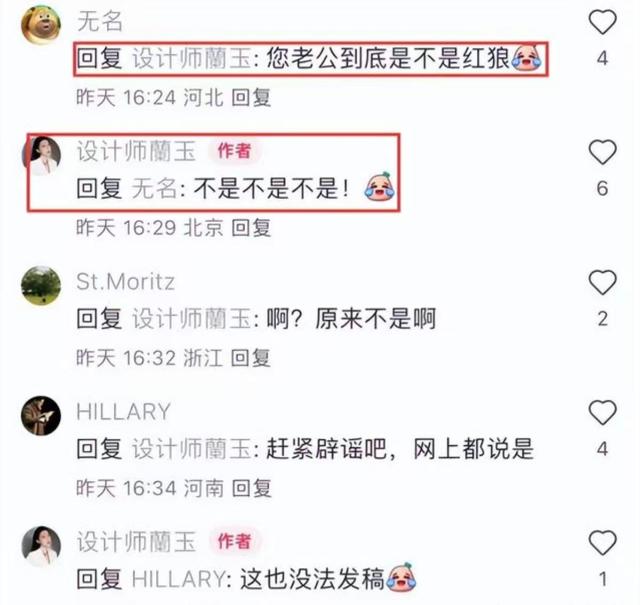Open username 无名 at top
Screen dimensions: 640x605
100,21
